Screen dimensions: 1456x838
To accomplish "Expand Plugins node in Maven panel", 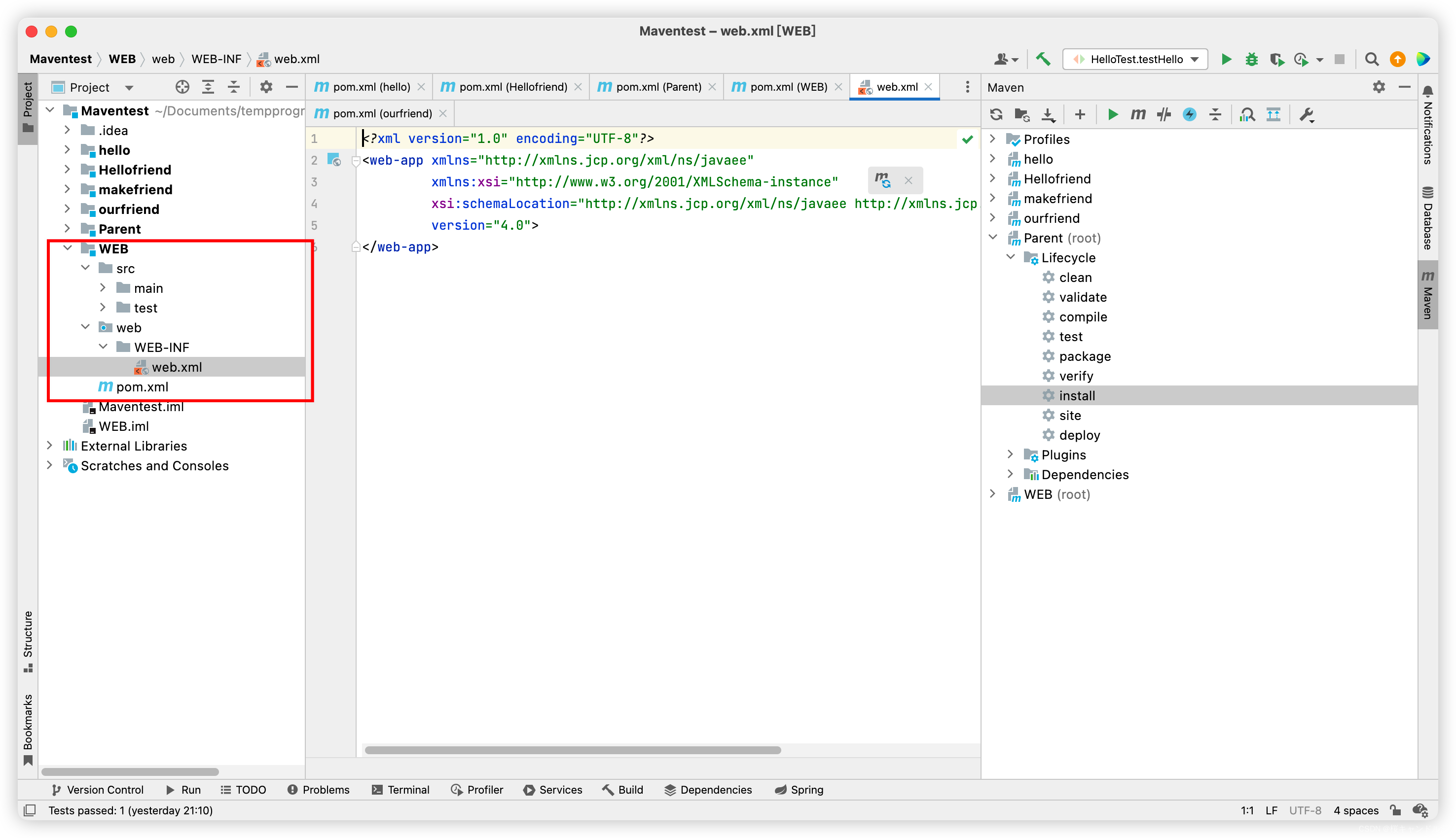I will pyautogui.click(x=1011, y=454).
